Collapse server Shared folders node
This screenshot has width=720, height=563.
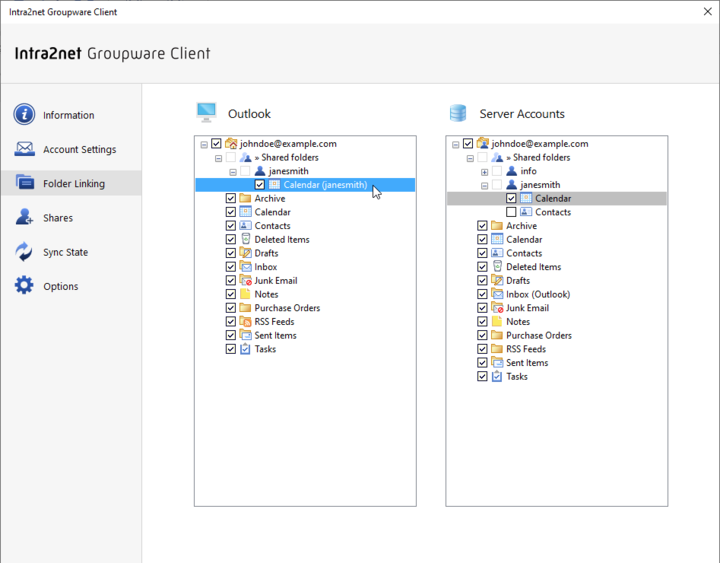pos(470,158)
